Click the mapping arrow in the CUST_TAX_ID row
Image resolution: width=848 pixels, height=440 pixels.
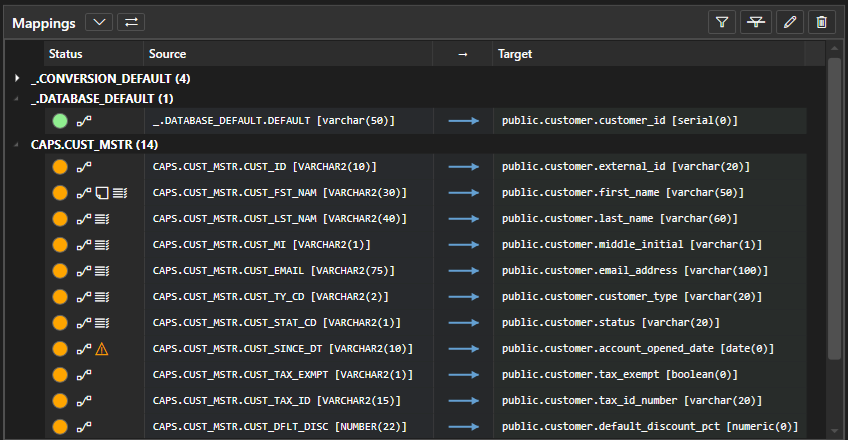click(x=463, y=401)
